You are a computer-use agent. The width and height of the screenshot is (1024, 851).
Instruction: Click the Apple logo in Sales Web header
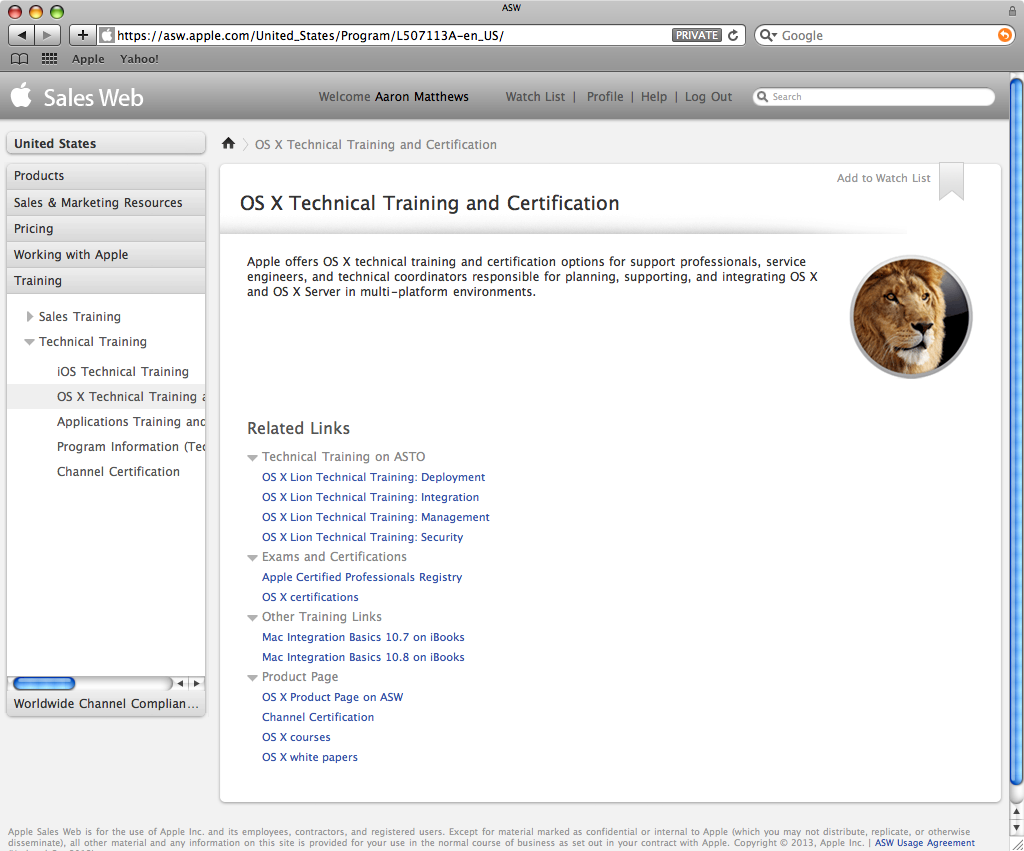point(21,95)
